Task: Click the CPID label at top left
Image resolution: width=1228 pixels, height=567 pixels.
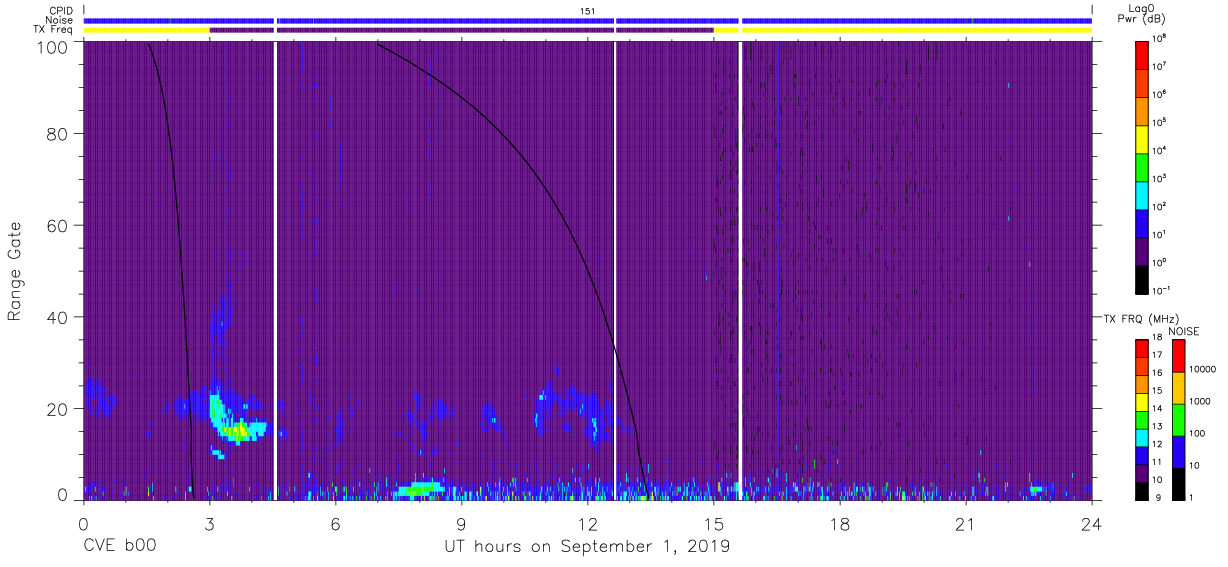Action: (x=60, y=11)
